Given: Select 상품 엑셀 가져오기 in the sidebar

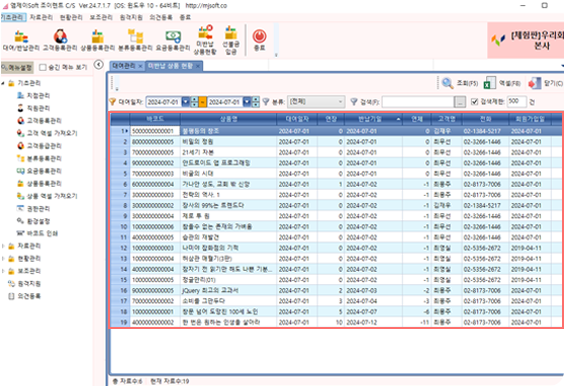Looking at the screenshot, I should coord(47,196).
